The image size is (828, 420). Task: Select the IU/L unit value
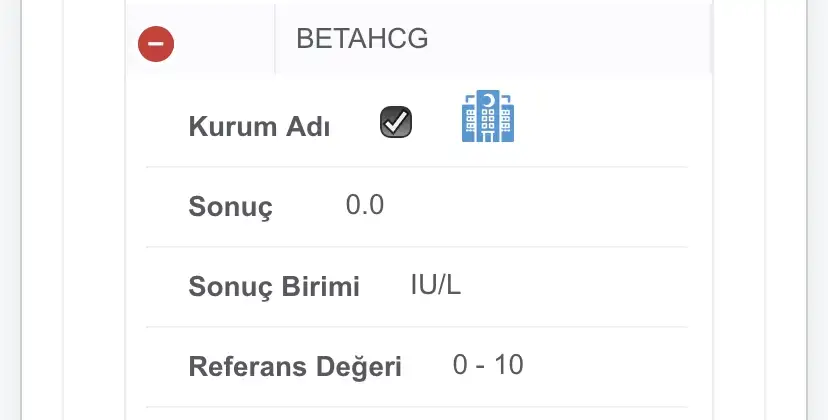(436, 285)
